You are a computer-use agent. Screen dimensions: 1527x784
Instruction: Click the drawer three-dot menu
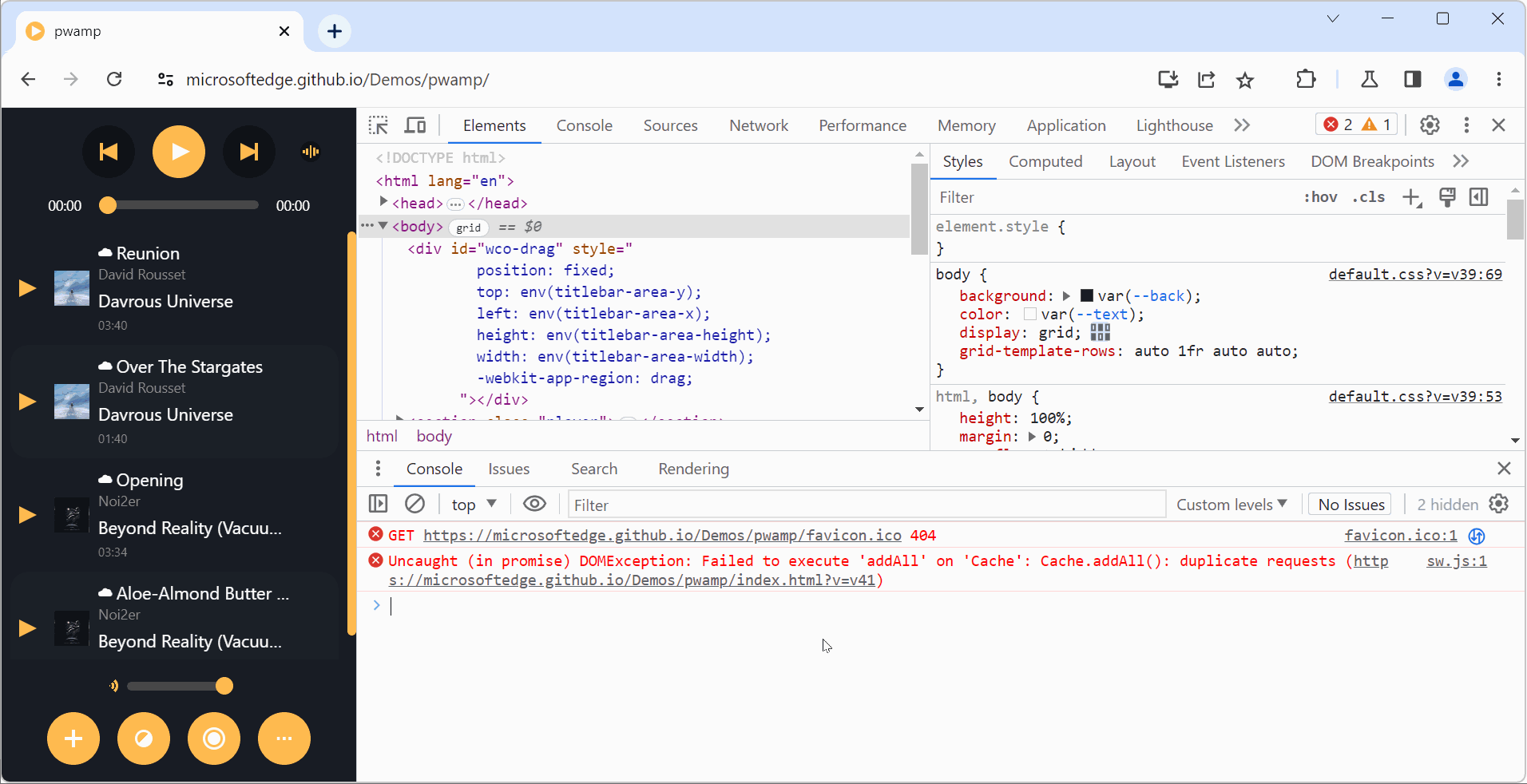[x=378, y=469]
